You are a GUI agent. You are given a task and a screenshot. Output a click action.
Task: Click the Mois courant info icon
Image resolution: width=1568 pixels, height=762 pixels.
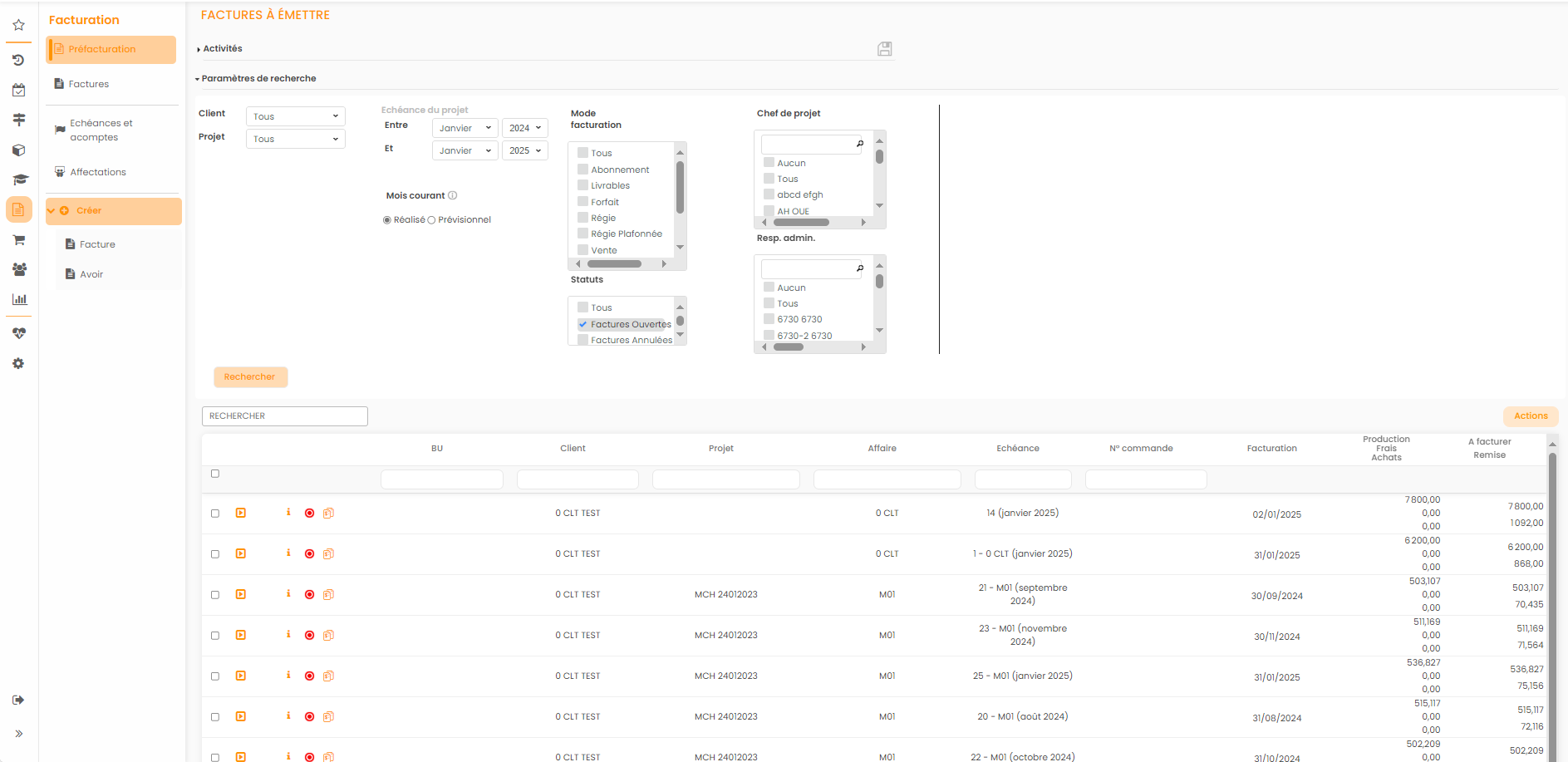coord(453,196)
